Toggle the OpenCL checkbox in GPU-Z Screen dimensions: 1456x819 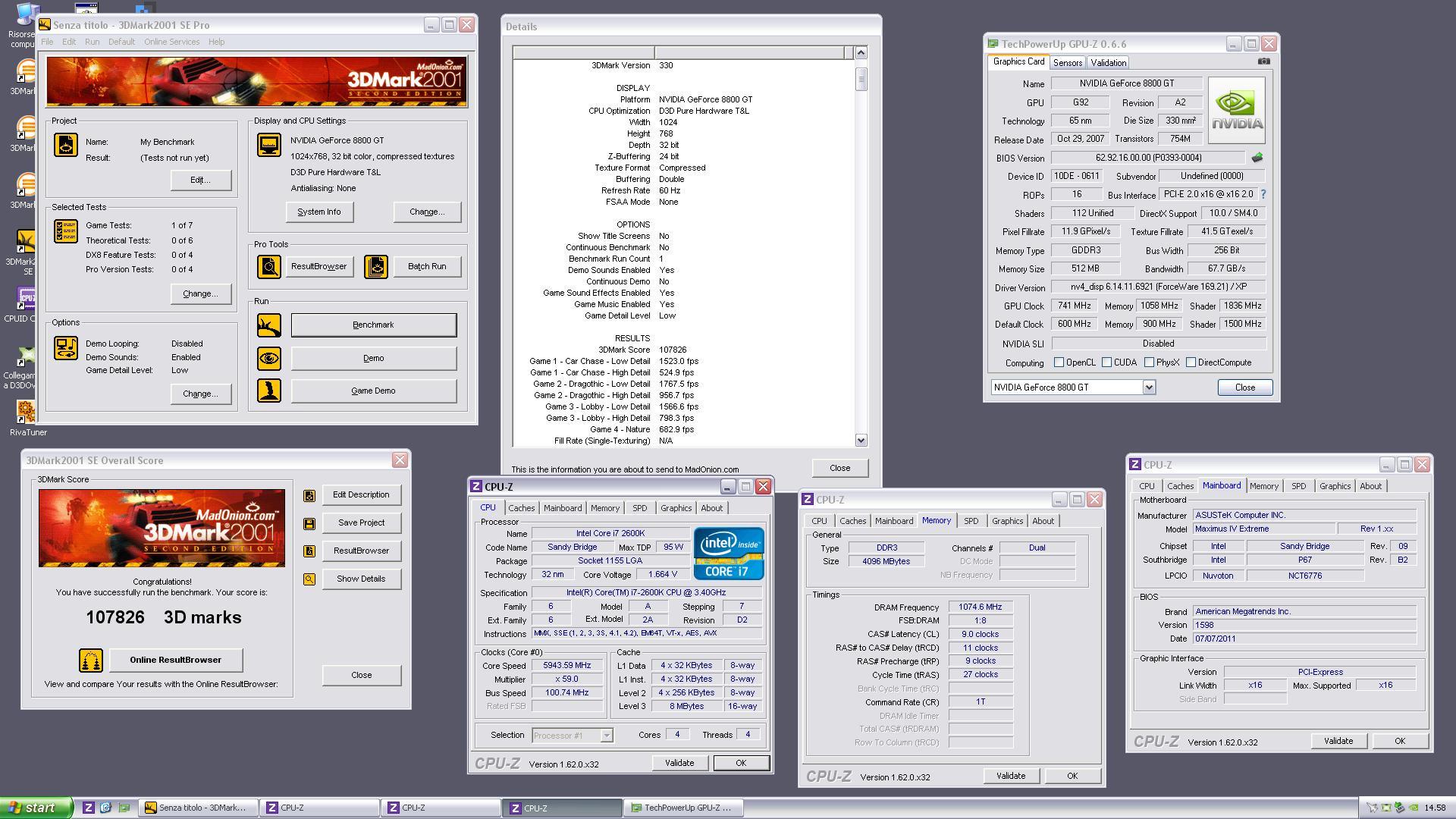pos(1059,362)
